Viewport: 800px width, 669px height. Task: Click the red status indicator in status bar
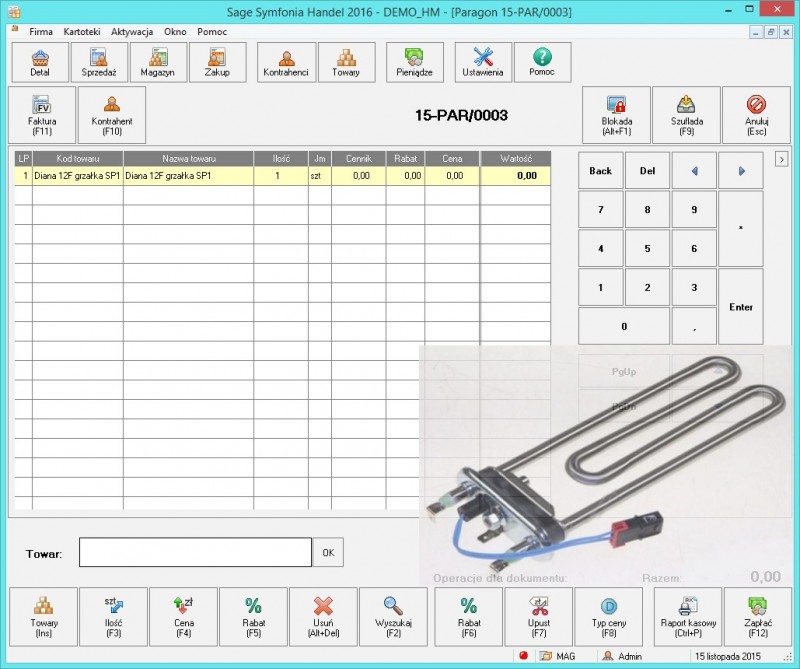523,656
